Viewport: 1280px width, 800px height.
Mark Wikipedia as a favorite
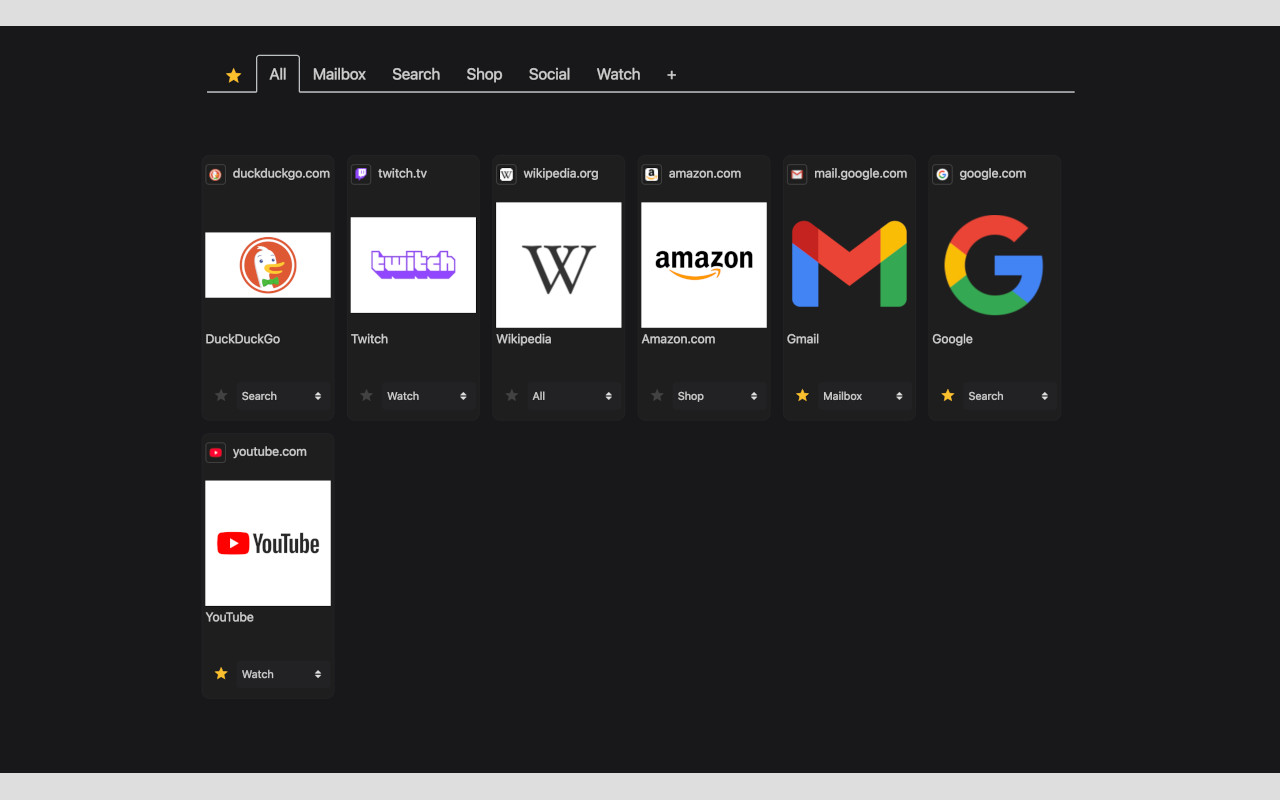[x=511, y=396]
